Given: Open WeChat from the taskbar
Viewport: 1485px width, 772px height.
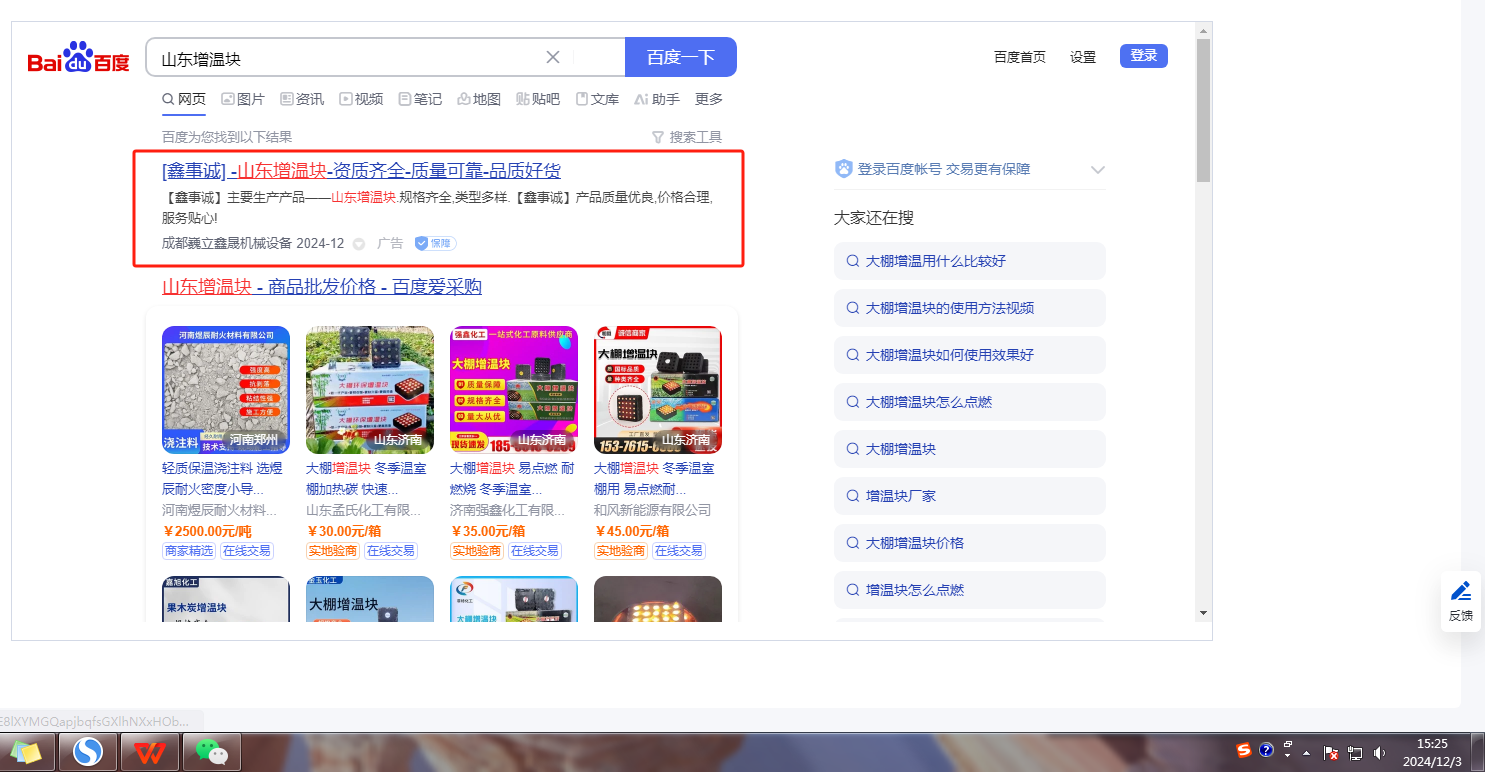Looking at the screenshot, I should coord(210,750).
